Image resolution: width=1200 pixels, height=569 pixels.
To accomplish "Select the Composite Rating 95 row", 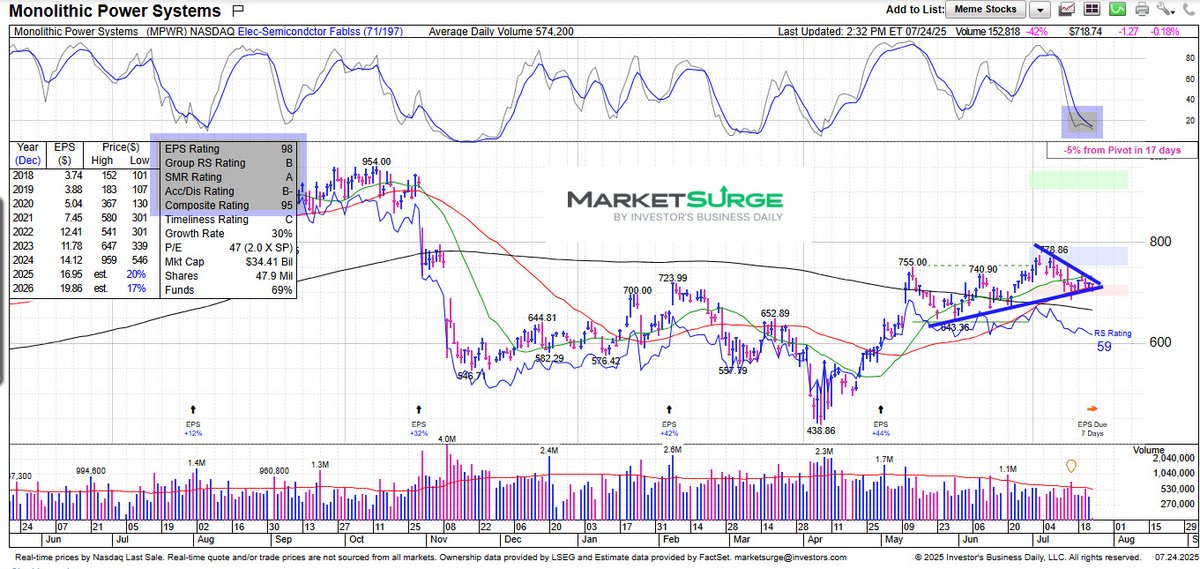I will click(227, 205).
